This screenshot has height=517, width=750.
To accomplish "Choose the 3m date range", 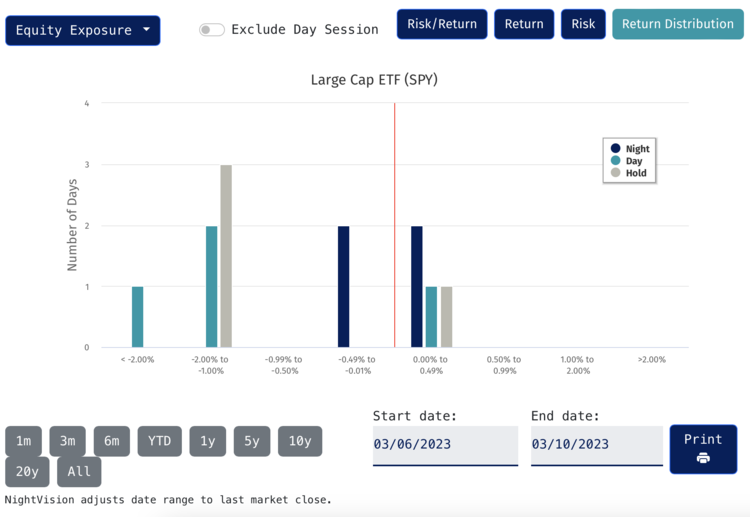I will pos(67,441).
